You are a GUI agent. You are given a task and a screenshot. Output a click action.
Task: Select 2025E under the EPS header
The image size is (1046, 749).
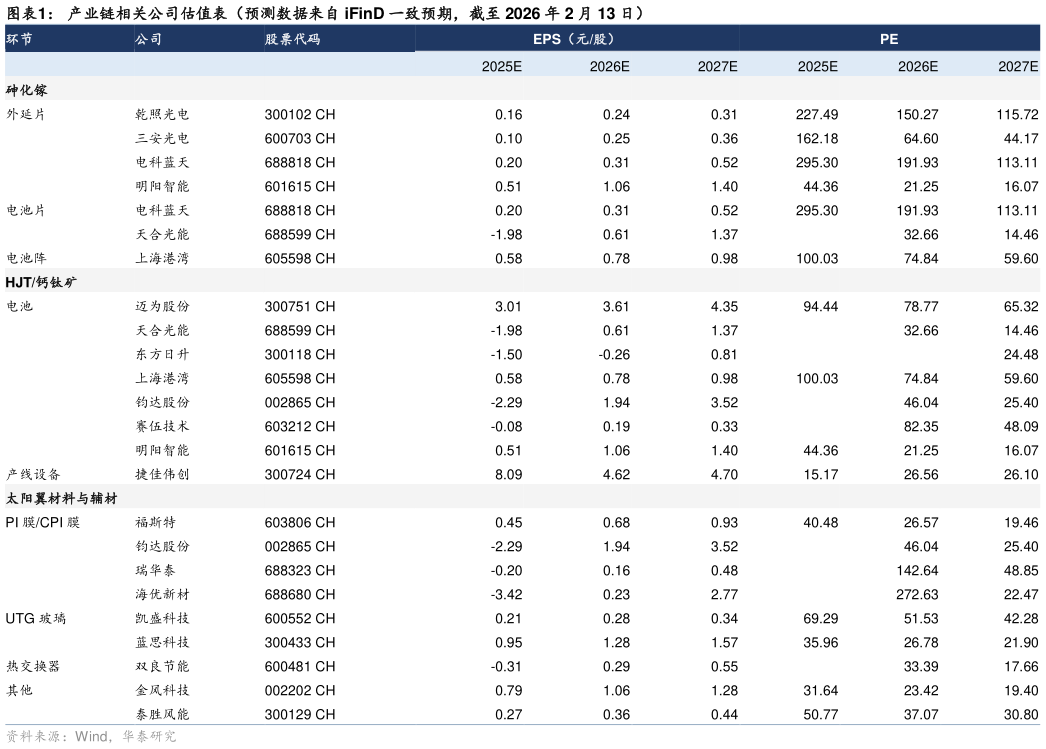pos(501,66)
